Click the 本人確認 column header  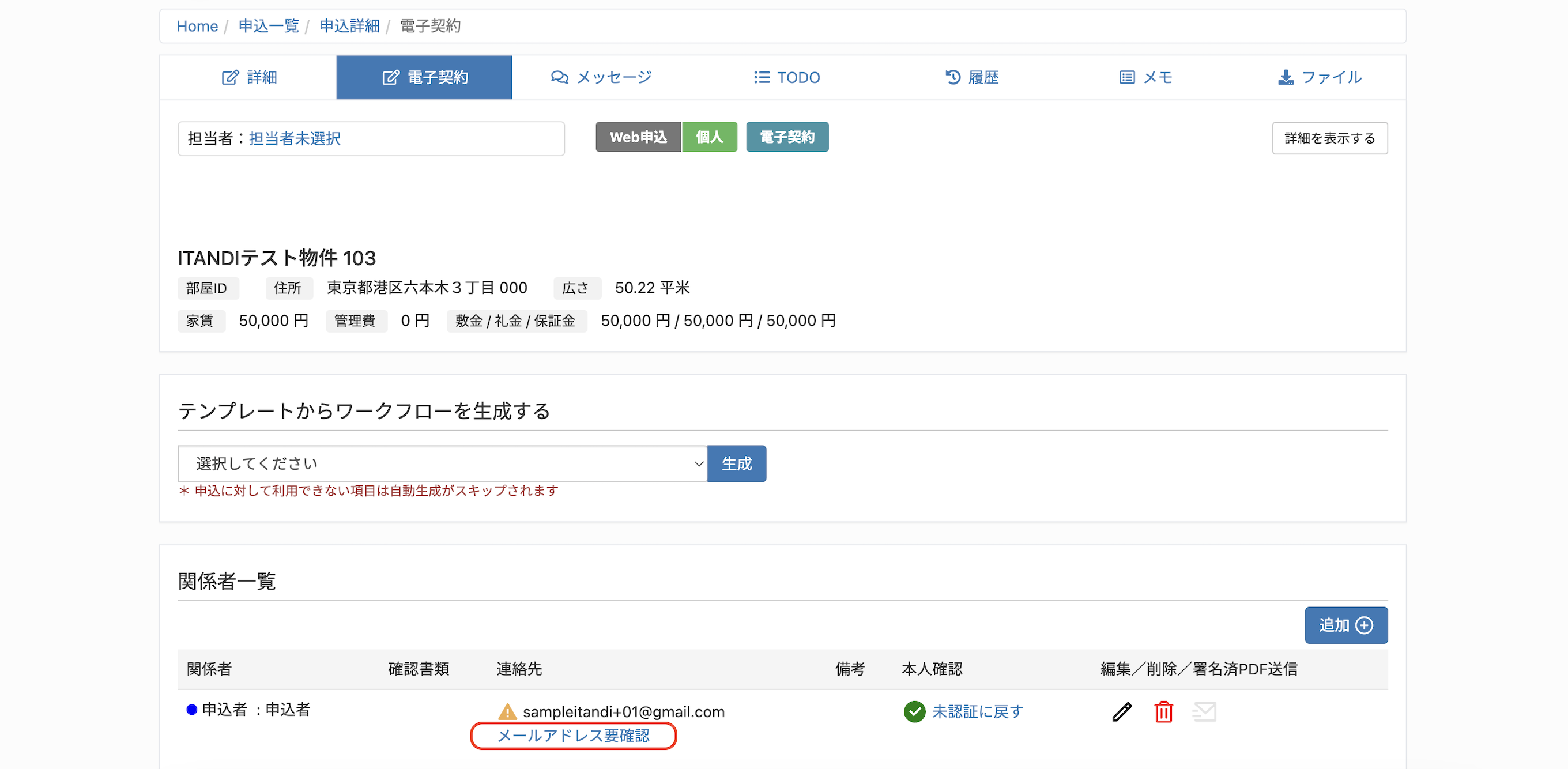[x=932, y=669]
